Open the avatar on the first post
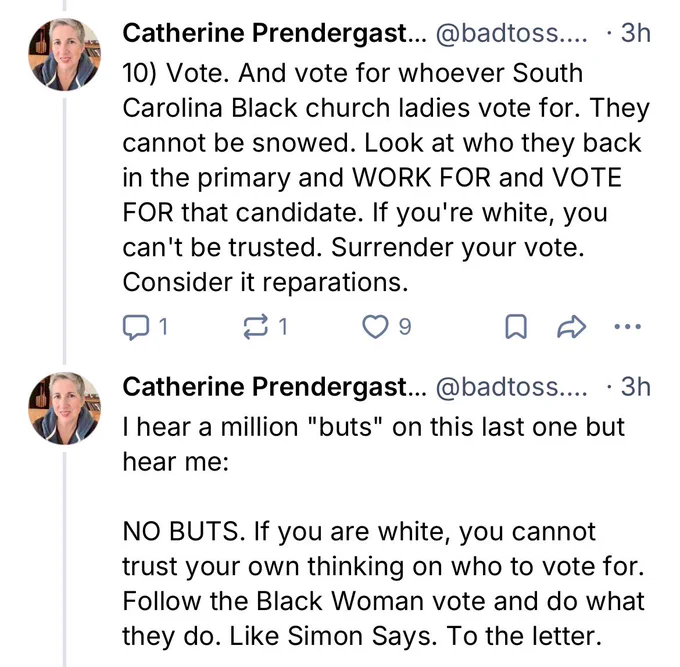 pyautogui.click(x=64, y=54)
